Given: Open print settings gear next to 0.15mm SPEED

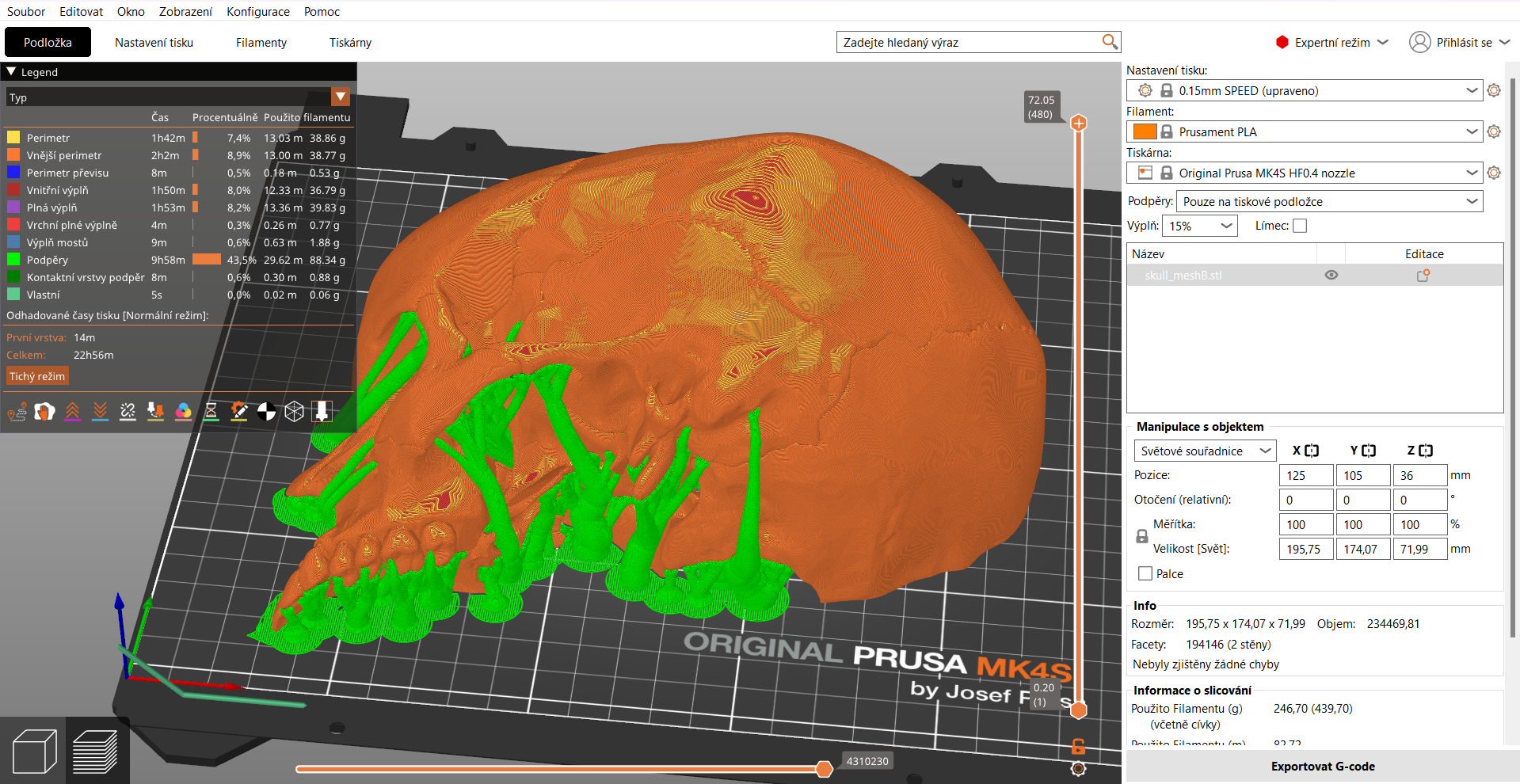Looking at the screenshot, I should (1494, 90).
